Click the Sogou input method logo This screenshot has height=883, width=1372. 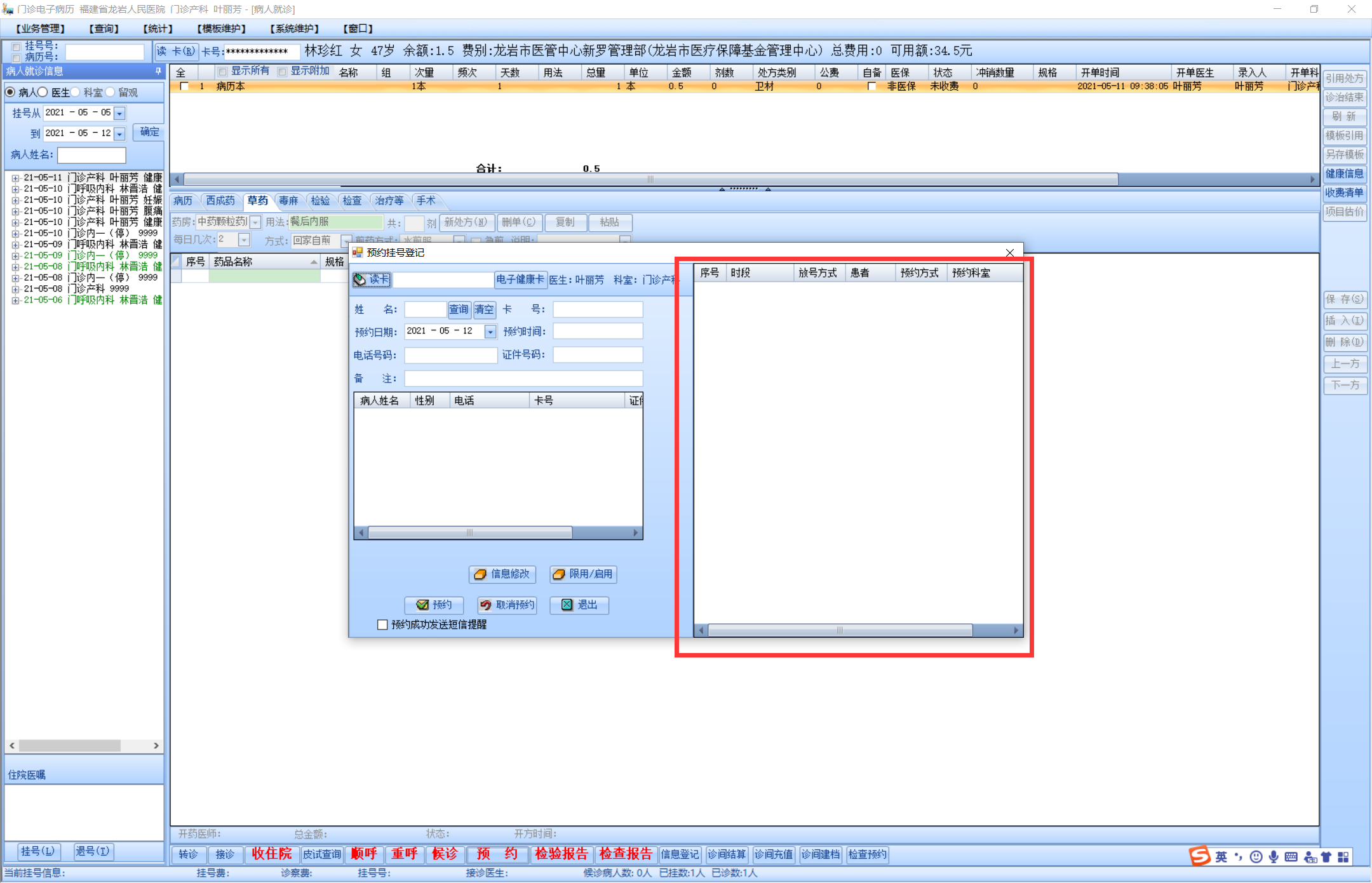click(x=1199, y=856)
